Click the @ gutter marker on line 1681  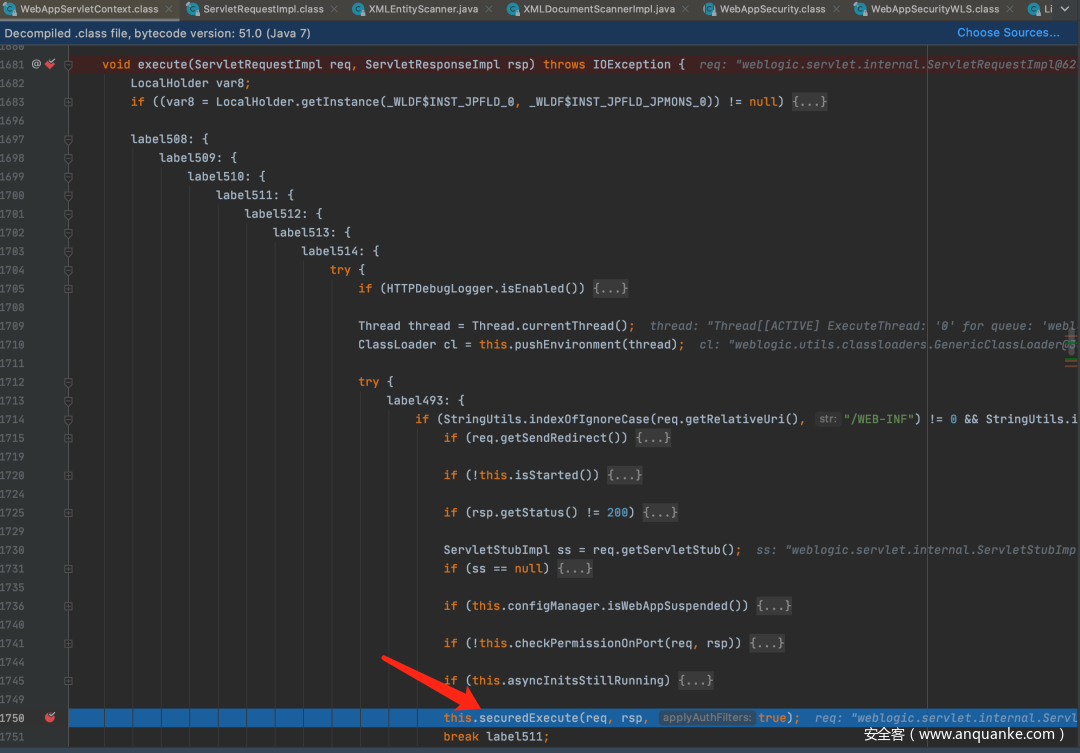pyautogui.click(x=36, y=64)
